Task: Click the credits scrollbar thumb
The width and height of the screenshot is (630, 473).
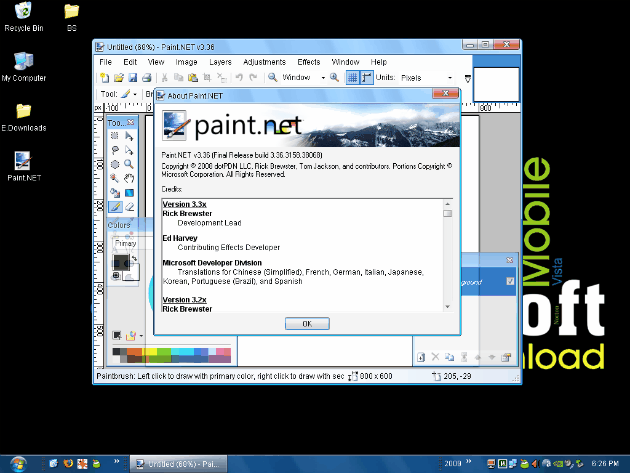Action: point(448,213)
